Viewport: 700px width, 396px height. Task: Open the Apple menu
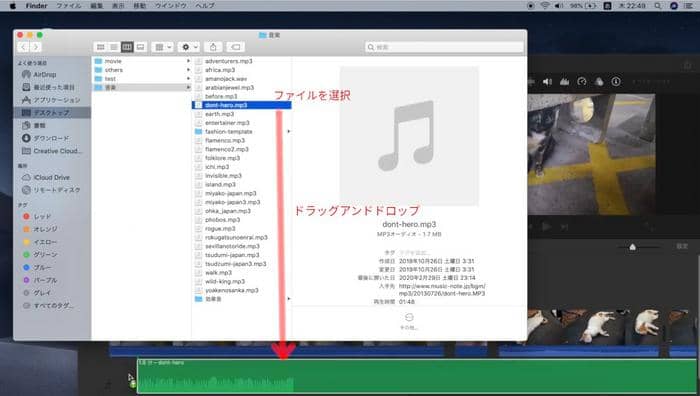tap(12, 6)
